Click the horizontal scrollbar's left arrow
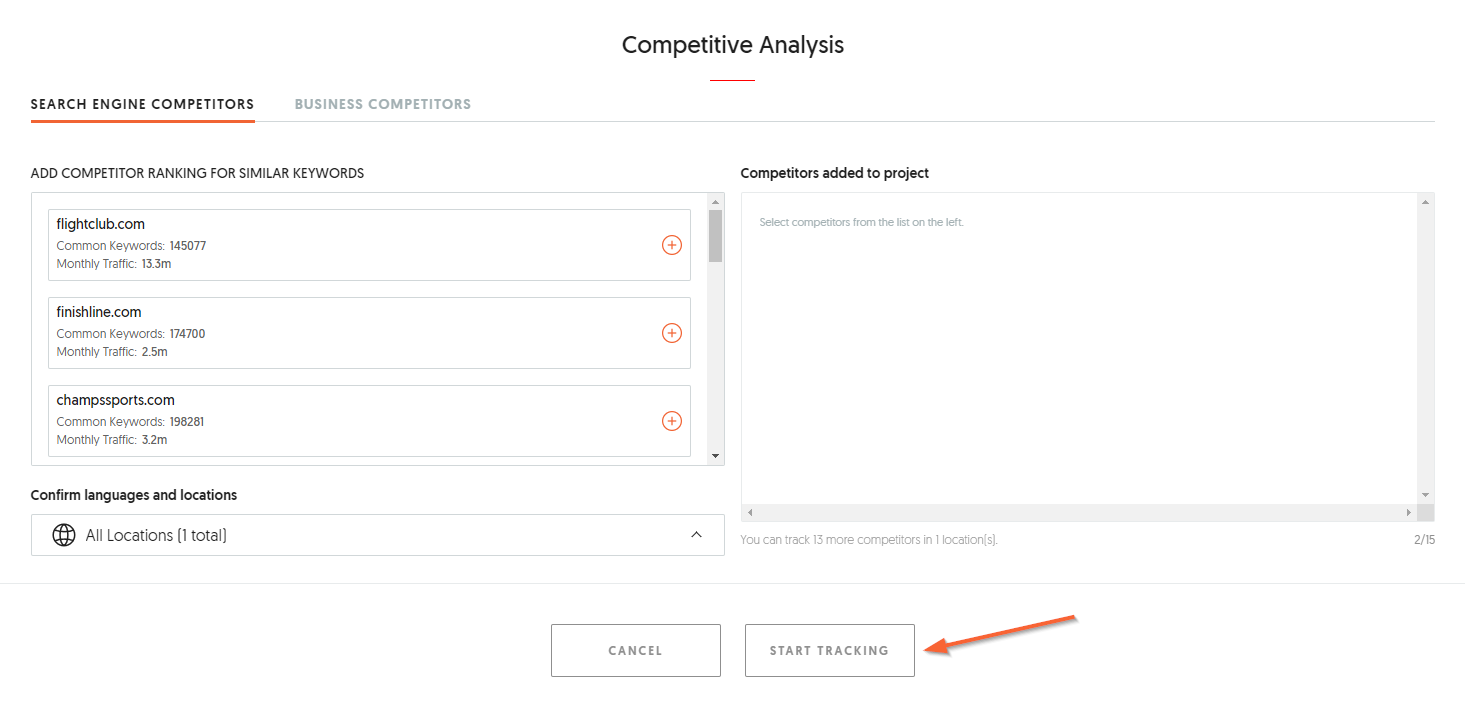This screenshot has width=1465, height=705. 750,512
